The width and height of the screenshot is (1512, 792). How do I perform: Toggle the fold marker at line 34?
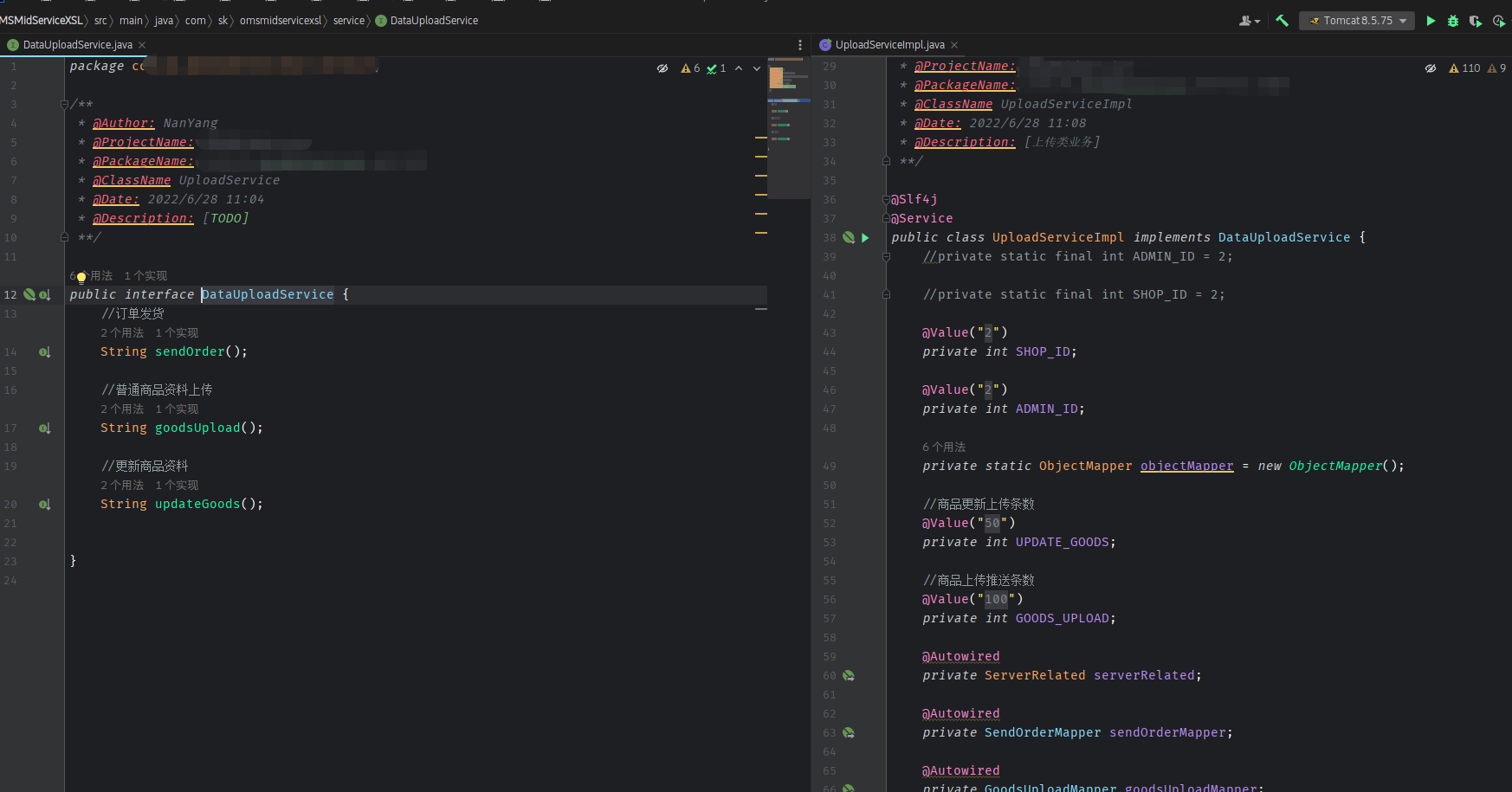886,160
